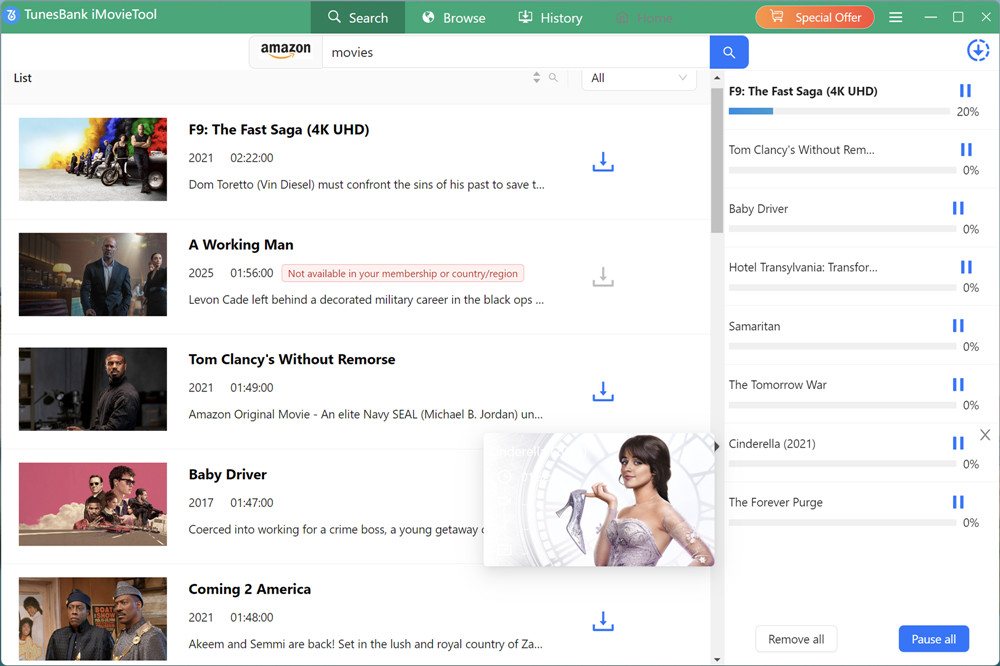Click F9: The Fast Saga progress bar
This screenshot has height=666, width=1000.
(839, 111)
